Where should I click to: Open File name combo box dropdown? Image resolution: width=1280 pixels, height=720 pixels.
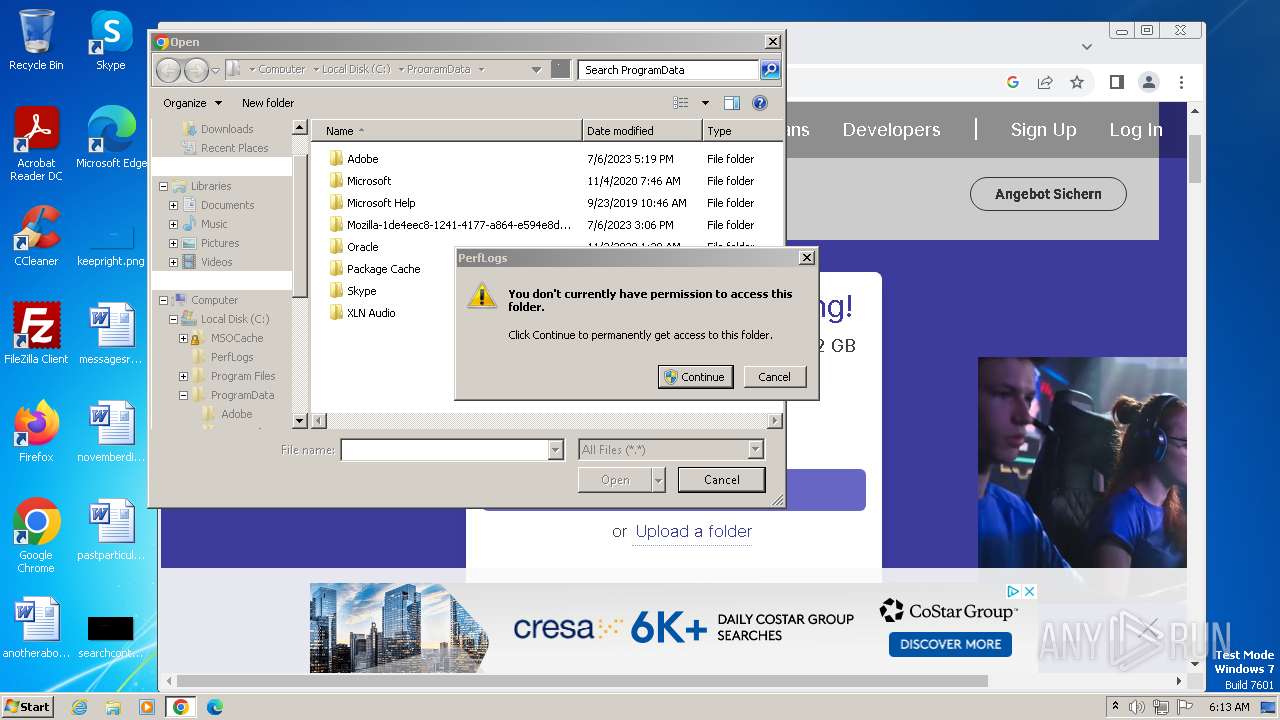point(556,451)
